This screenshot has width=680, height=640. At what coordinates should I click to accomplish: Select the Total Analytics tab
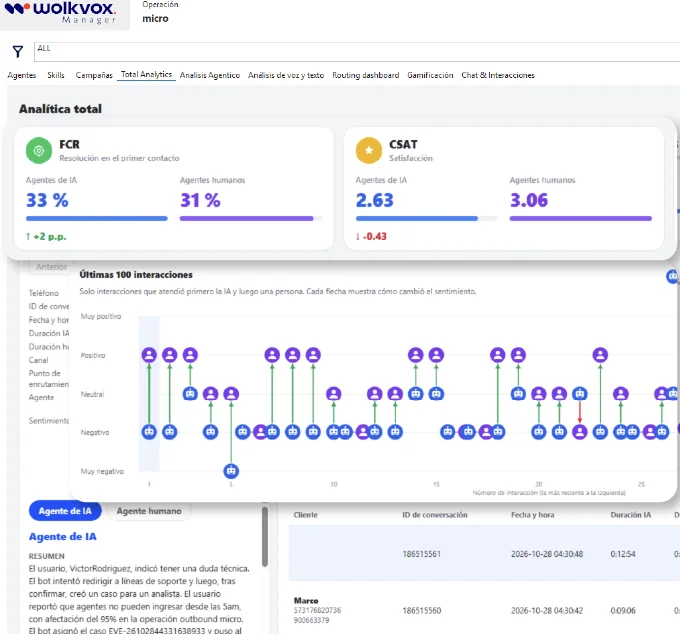point(146,74)
